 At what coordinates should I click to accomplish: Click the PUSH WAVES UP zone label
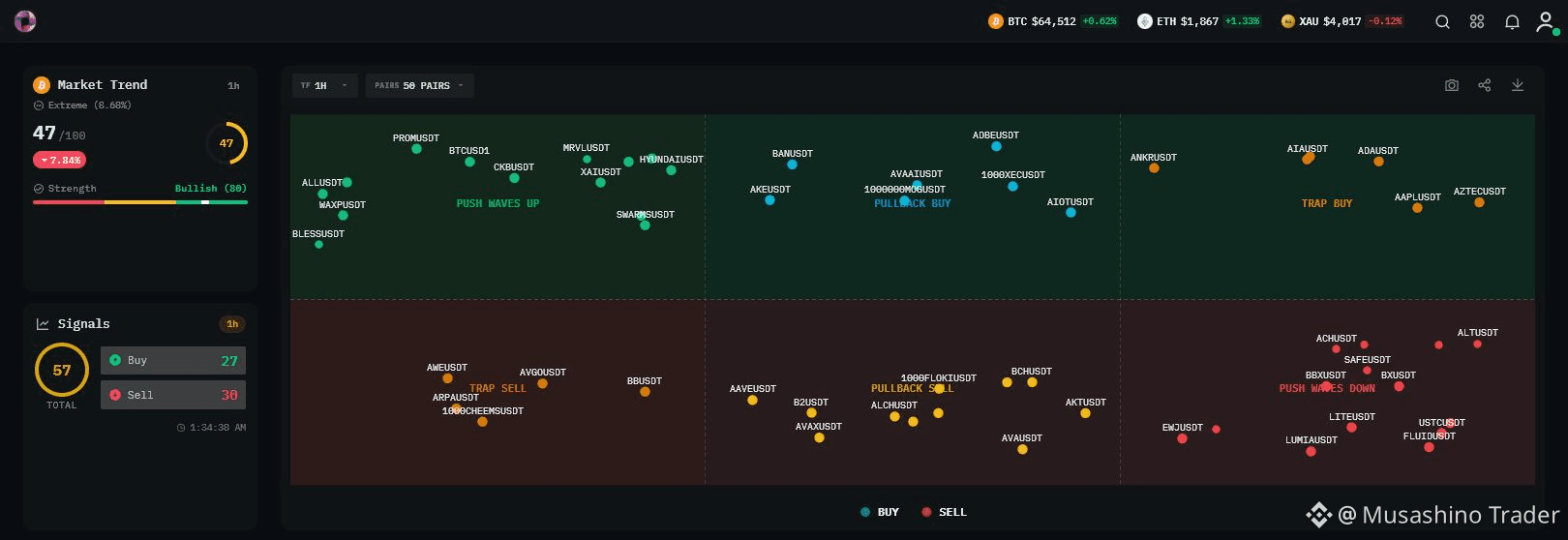(498, 203)
